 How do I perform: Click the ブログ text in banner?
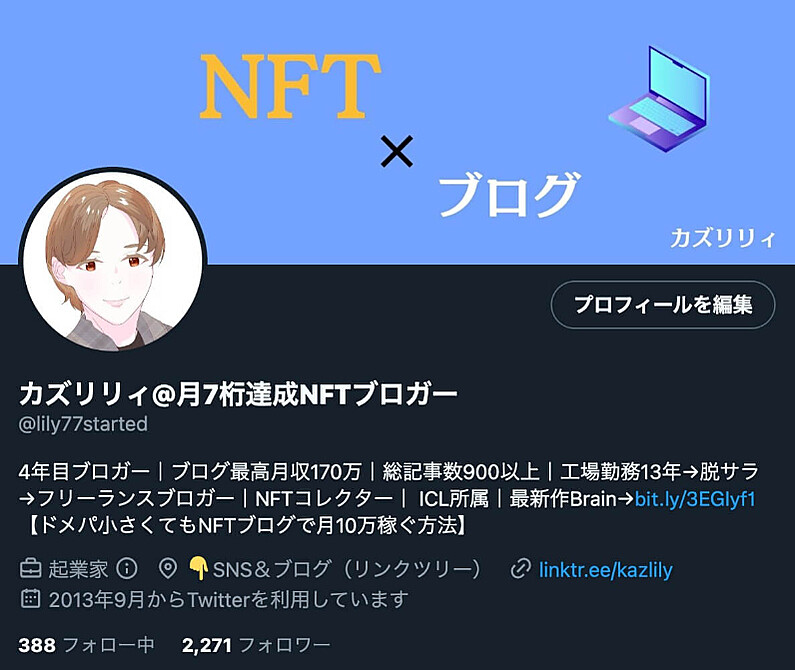point(509,196)
